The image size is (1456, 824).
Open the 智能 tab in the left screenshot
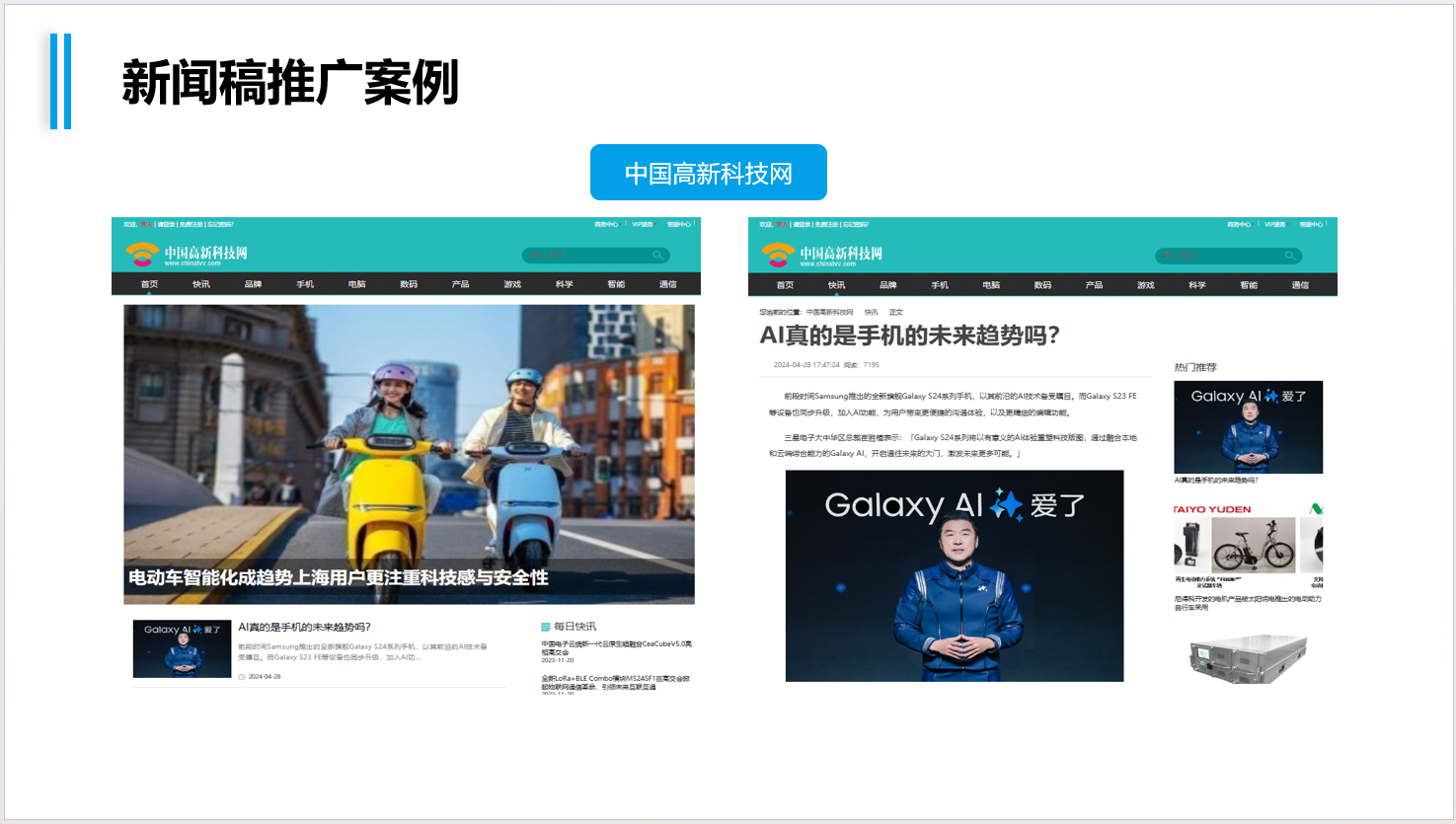[x=616, y=284]
